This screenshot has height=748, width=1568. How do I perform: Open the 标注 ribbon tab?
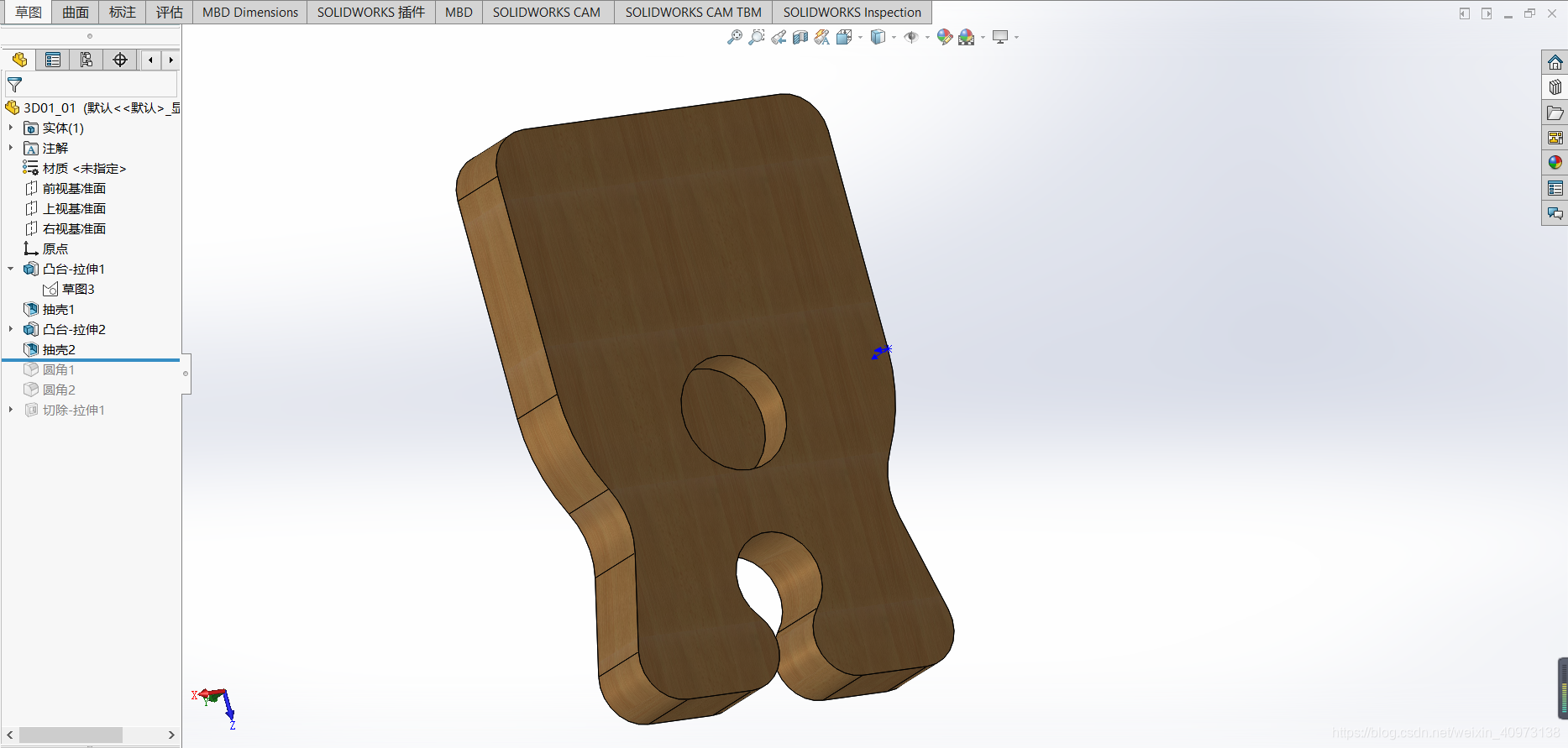coord(123,12)
